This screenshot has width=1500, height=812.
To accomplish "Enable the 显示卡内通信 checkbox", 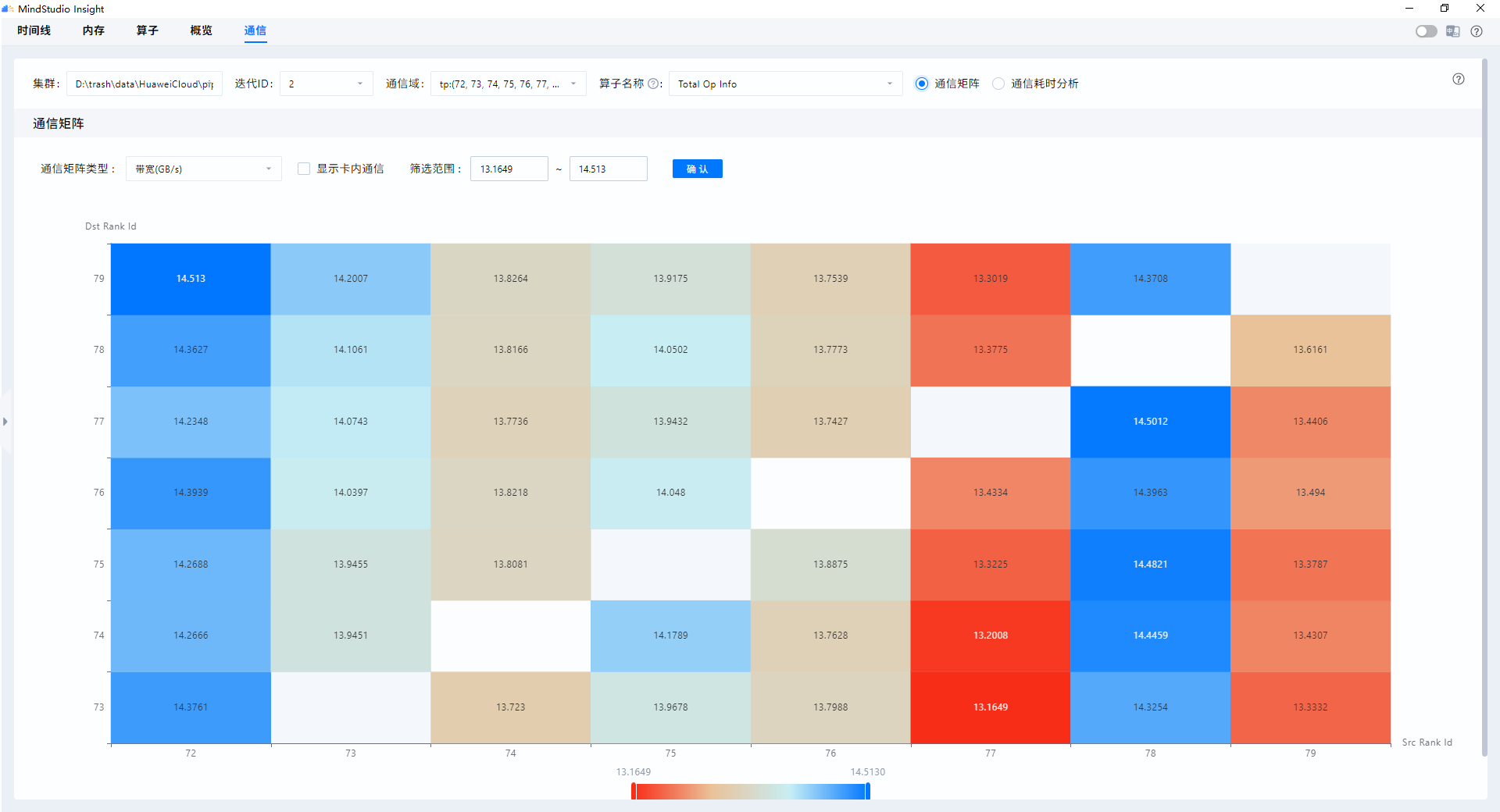I will tap(304, 168).
